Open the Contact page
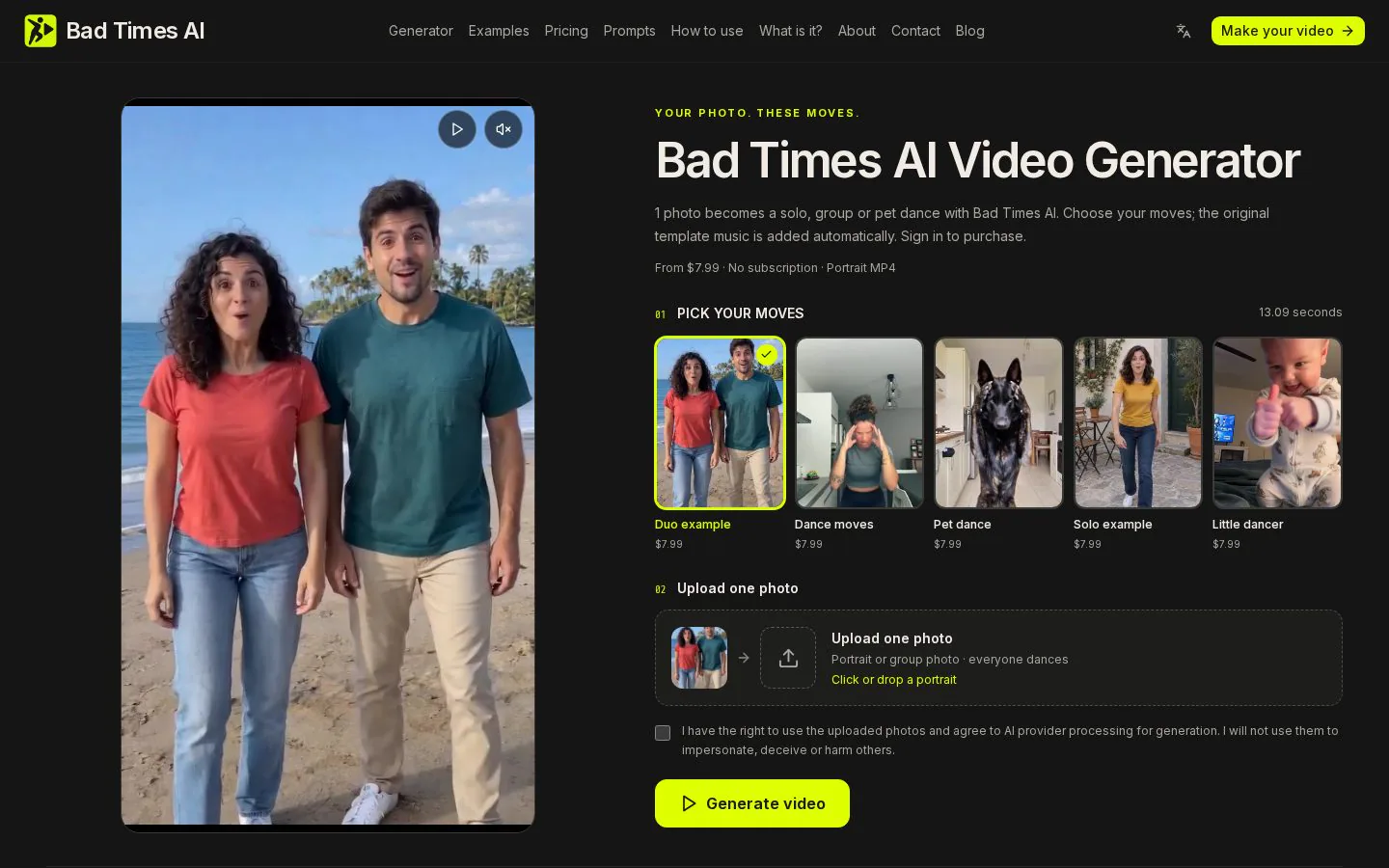1389x868 pixels. [915, 31]
